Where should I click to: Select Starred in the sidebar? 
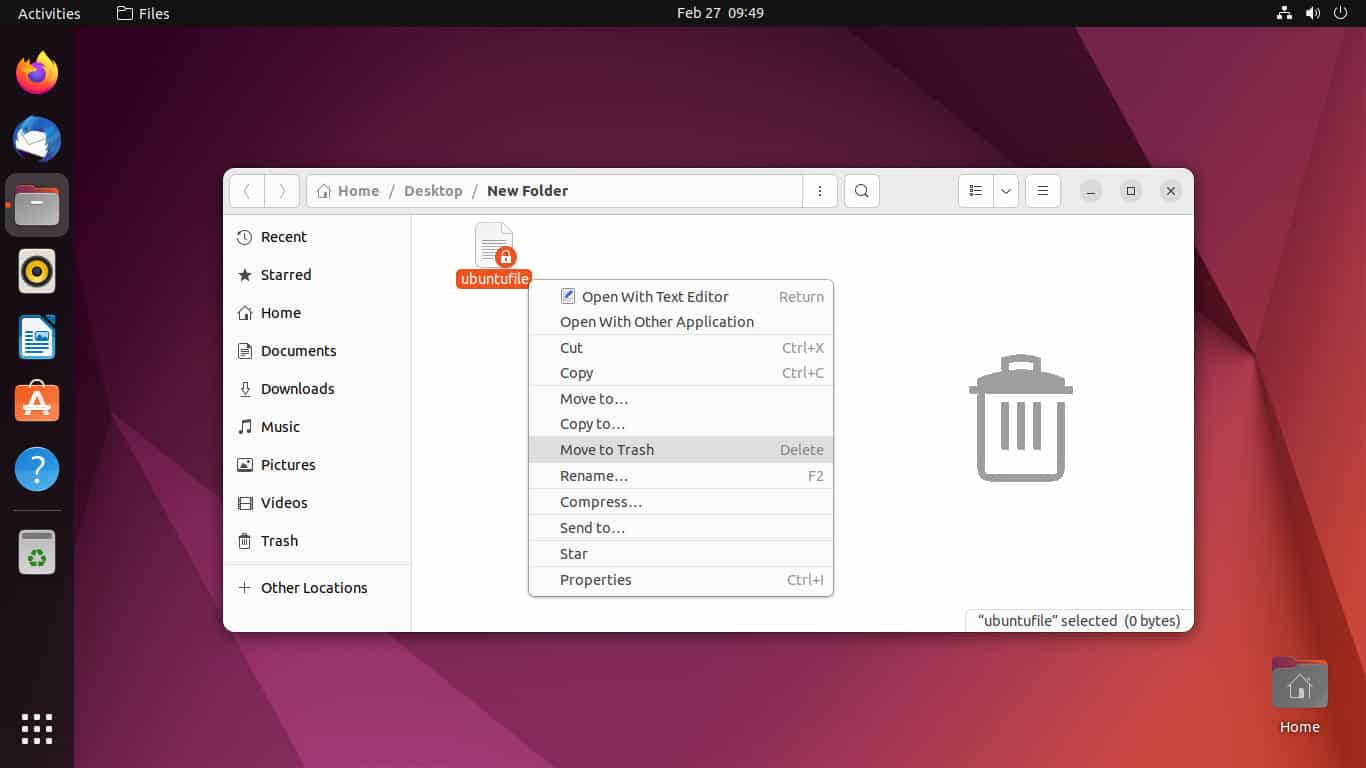(x=286, y=275)
